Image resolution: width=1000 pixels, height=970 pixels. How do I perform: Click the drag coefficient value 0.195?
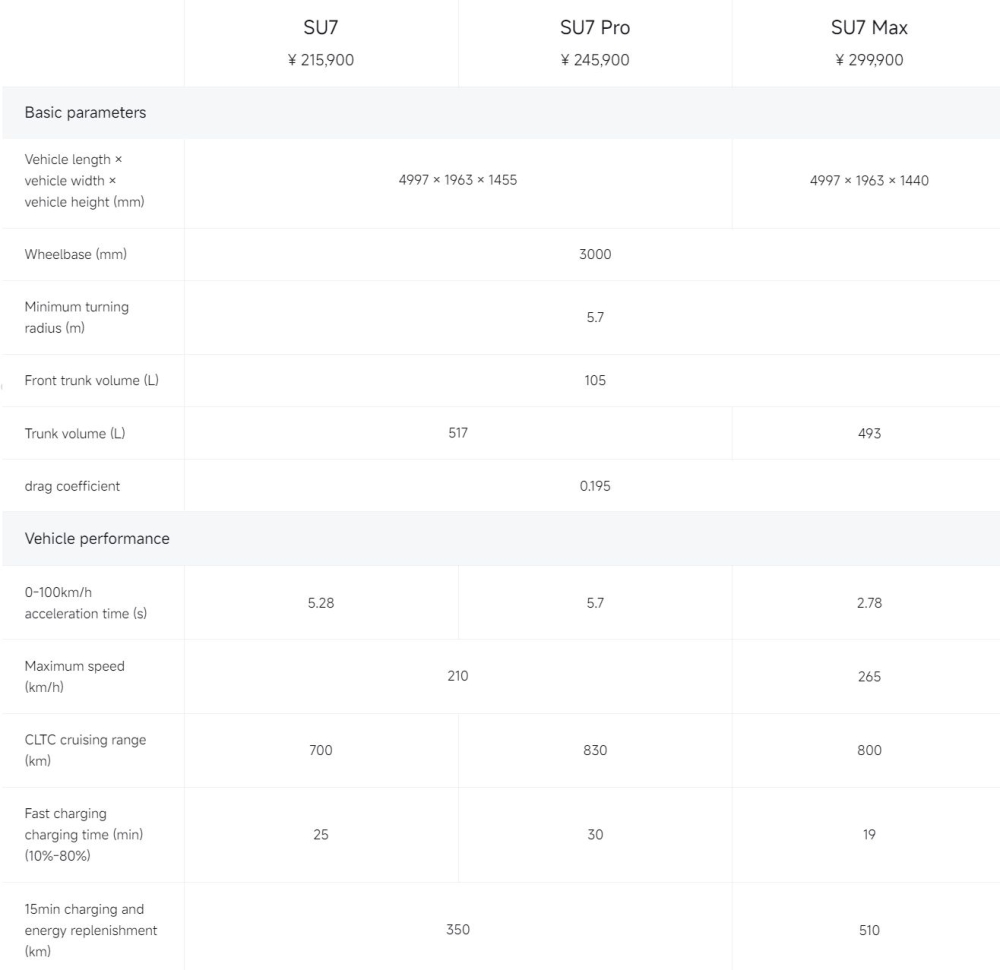tap(595, 486)
